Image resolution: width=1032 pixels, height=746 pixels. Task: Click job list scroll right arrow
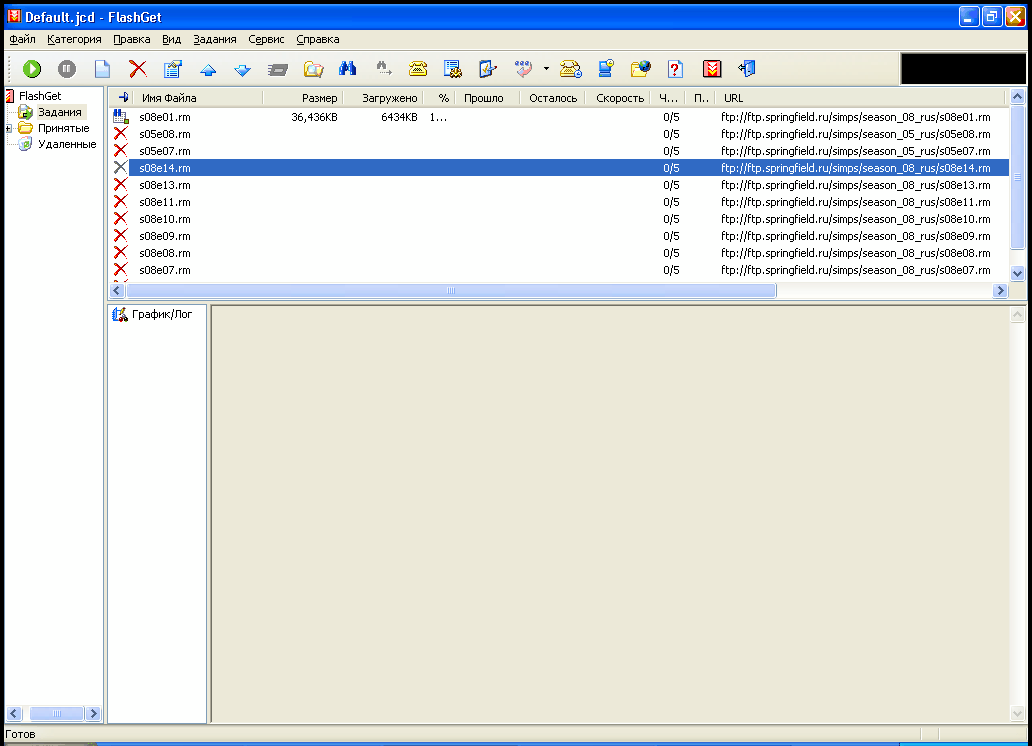click(1000, 290)
